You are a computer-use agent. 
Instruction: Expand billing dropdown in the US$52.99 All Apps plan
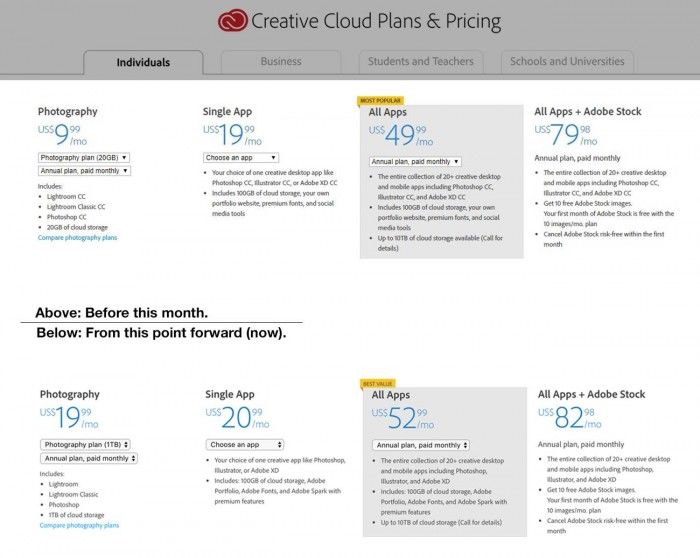(x=421, y=445)
